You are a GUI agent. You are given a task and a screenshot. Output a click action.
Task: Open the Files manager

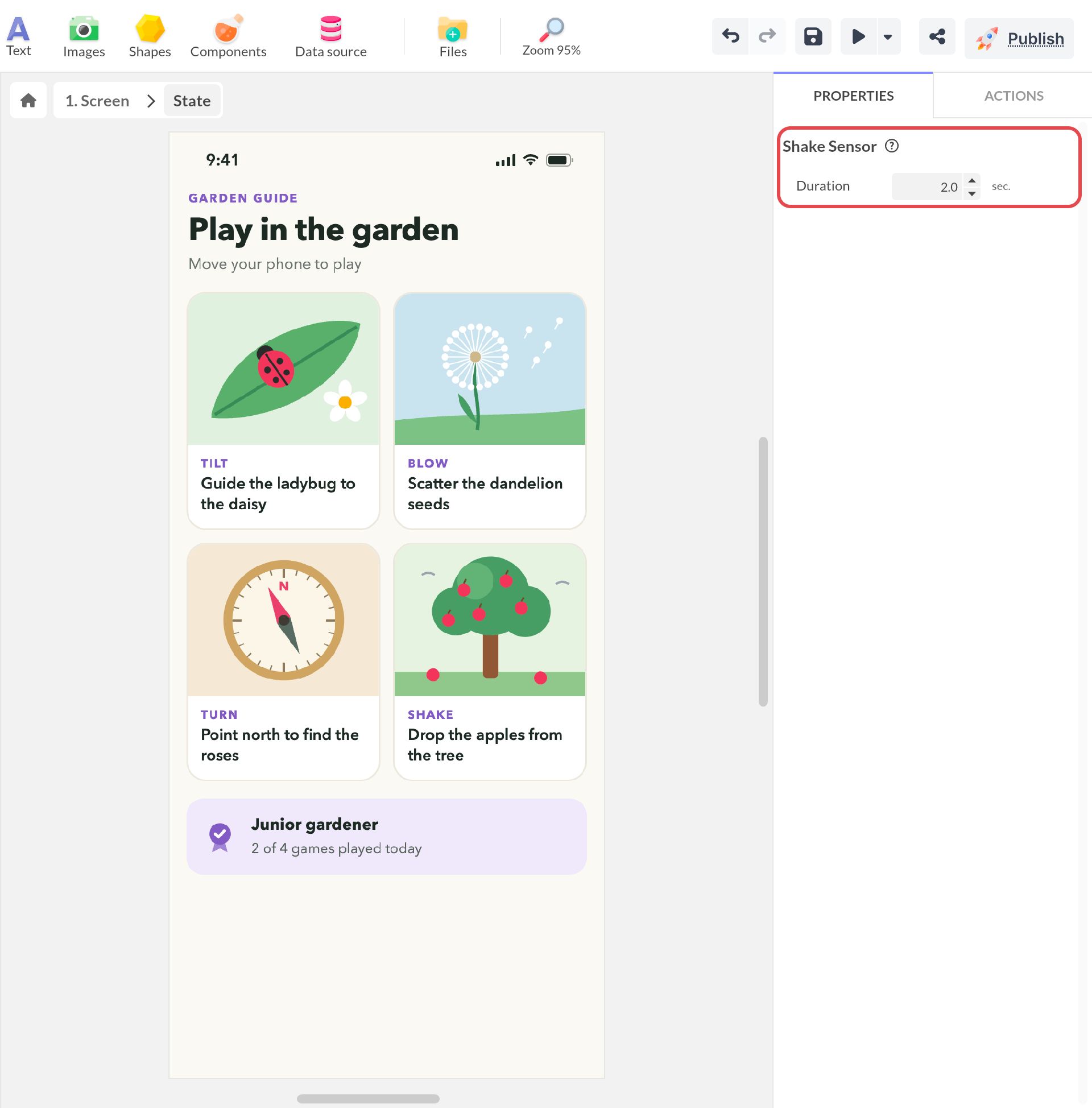point(453,36)
